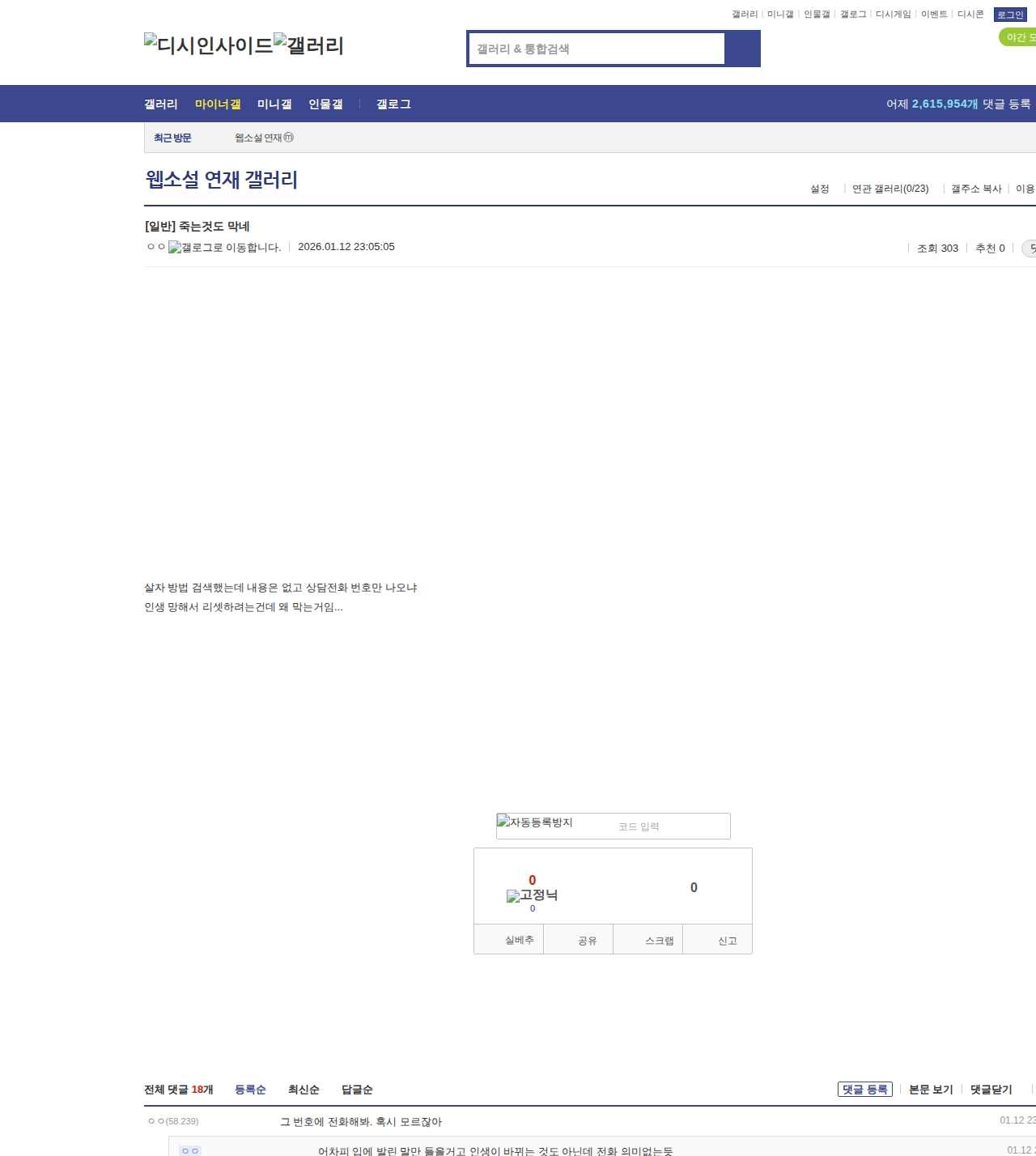Focus the 코드 입력 captcha field
Image resolution: width=1036 pixels, height=1156 pixels.
click(670, 827)
